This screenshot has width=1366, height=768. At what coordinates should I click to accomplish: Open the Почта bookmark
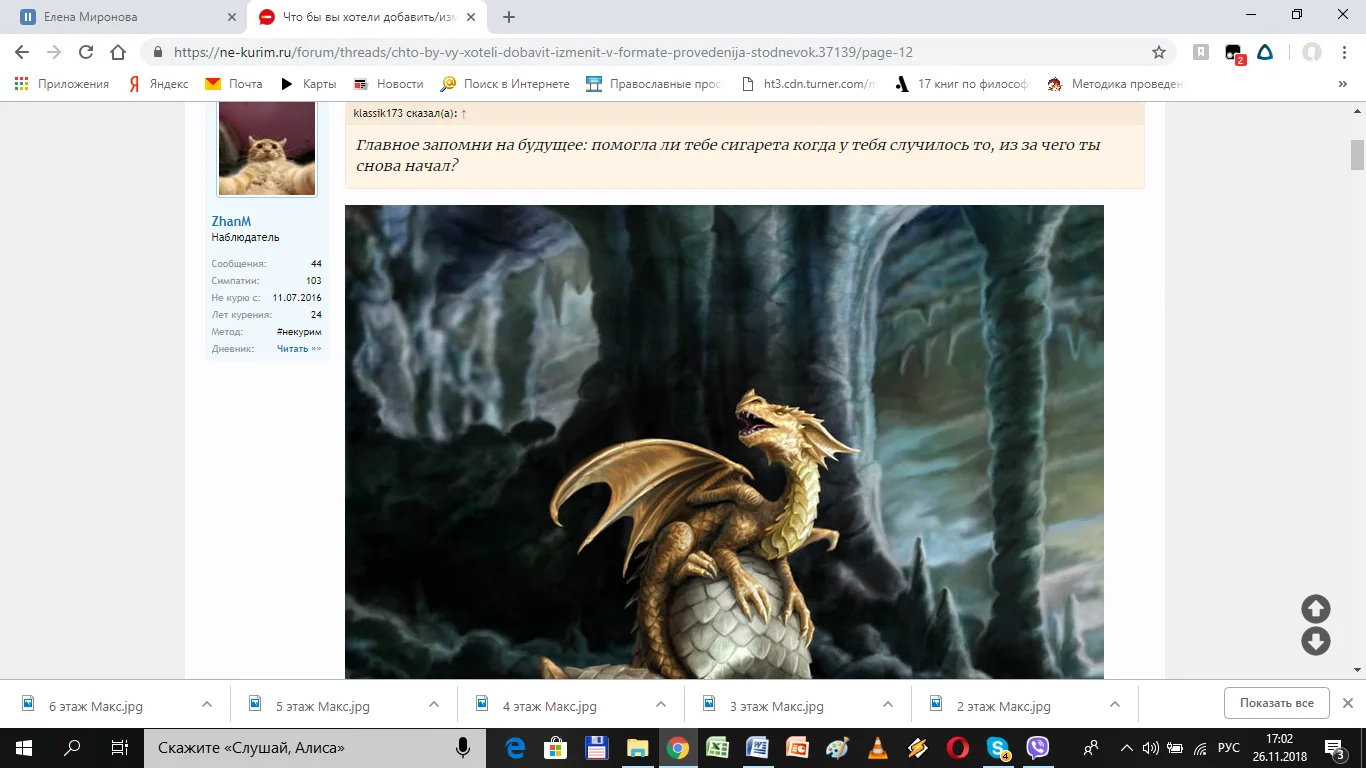coord(234,84)
